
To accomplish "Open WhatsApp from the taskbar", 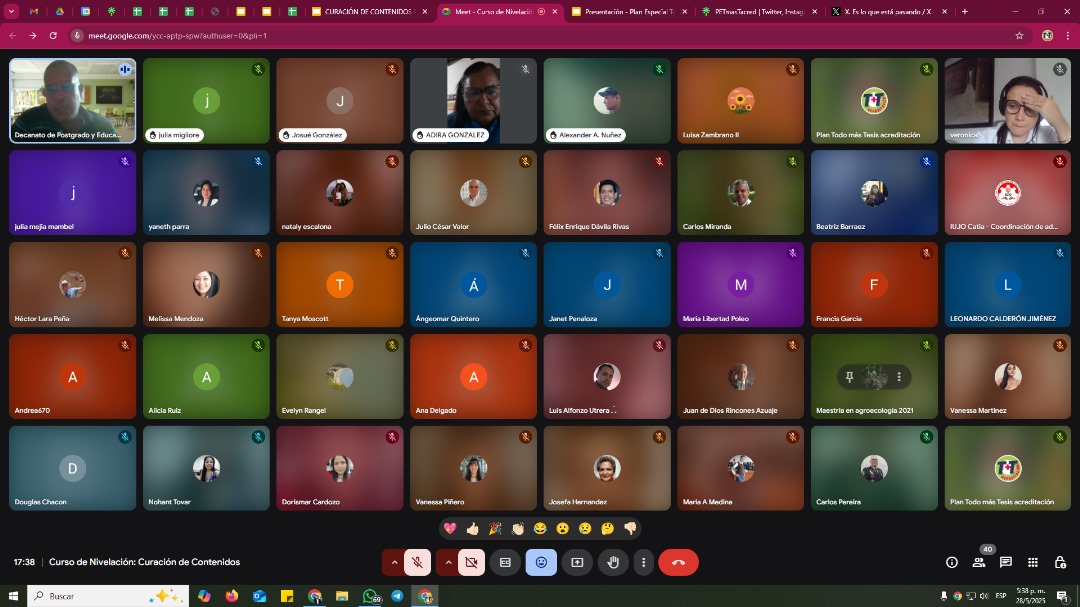I will (370, 596).
